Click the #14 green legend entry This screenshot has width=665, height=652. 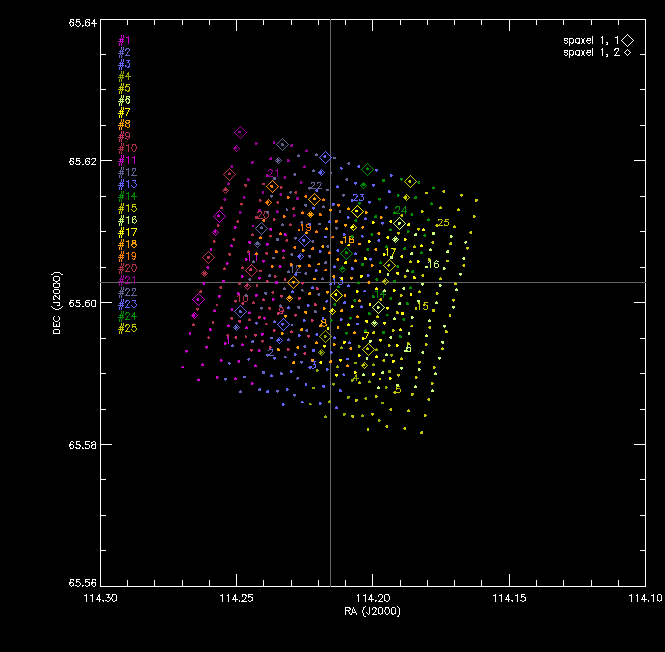(128, 196)
